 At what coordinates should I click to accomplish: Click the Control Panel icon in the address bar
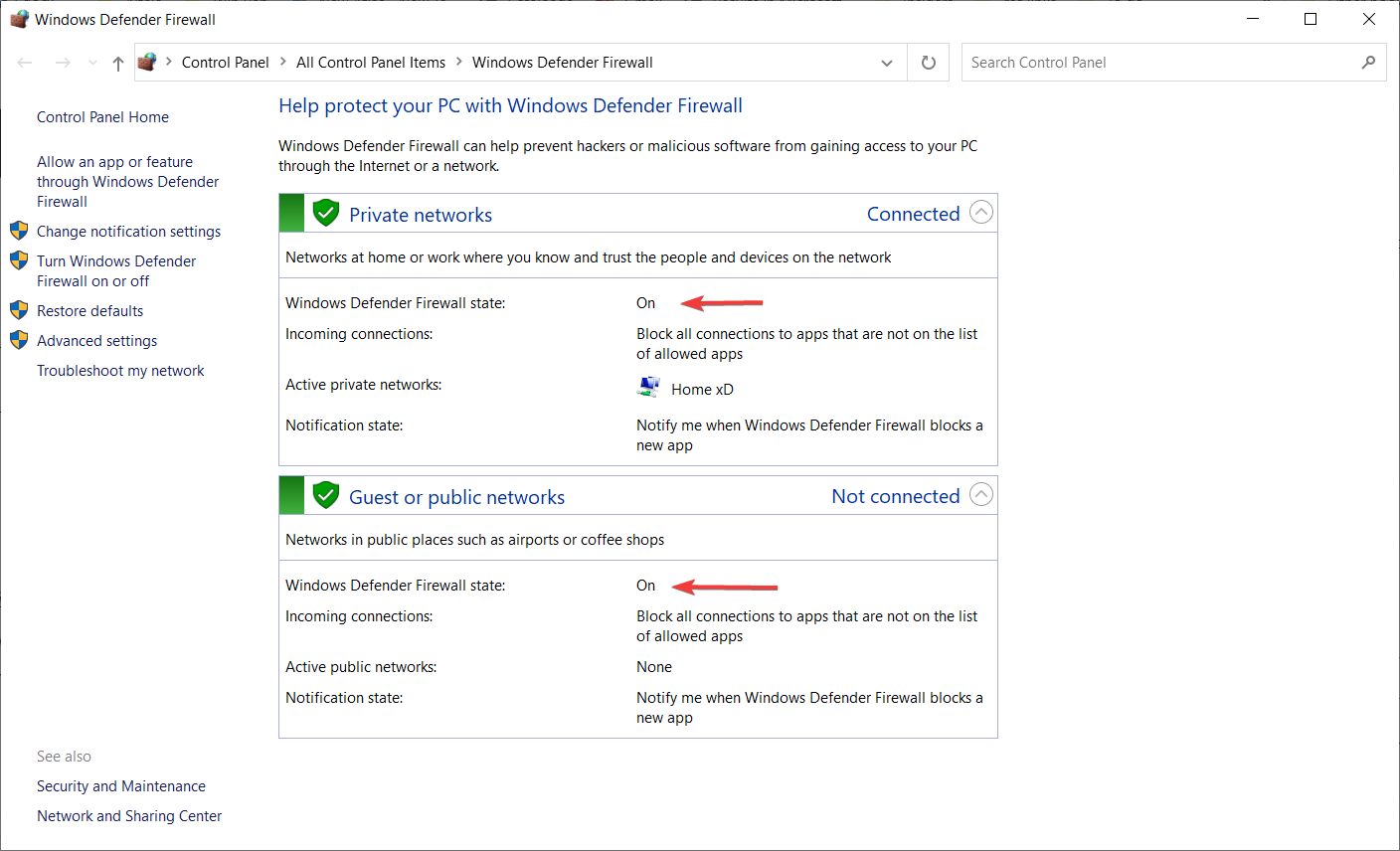point(147,62)
